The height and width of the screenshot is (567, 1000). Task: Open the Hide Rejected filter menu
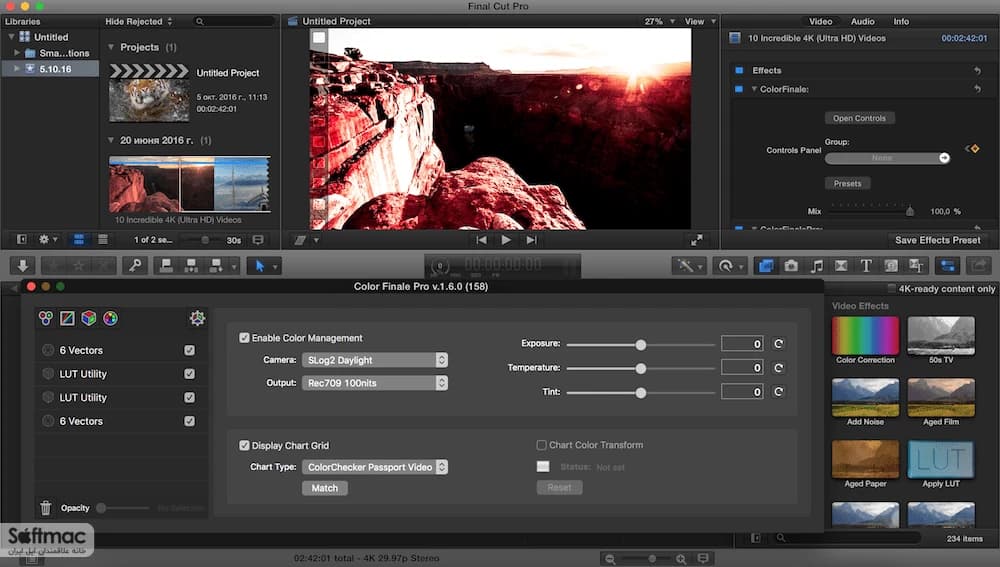(138, 21)
